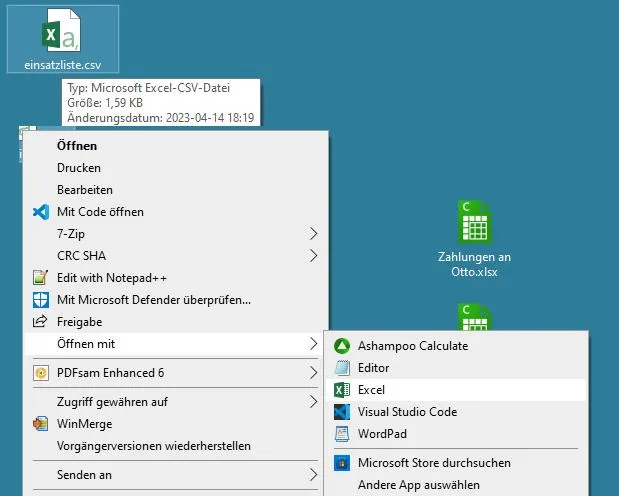Choose Edit with Notepad++
Image resolution: width=619 pixels, height=496 pixels.
(x=176, y=278)
